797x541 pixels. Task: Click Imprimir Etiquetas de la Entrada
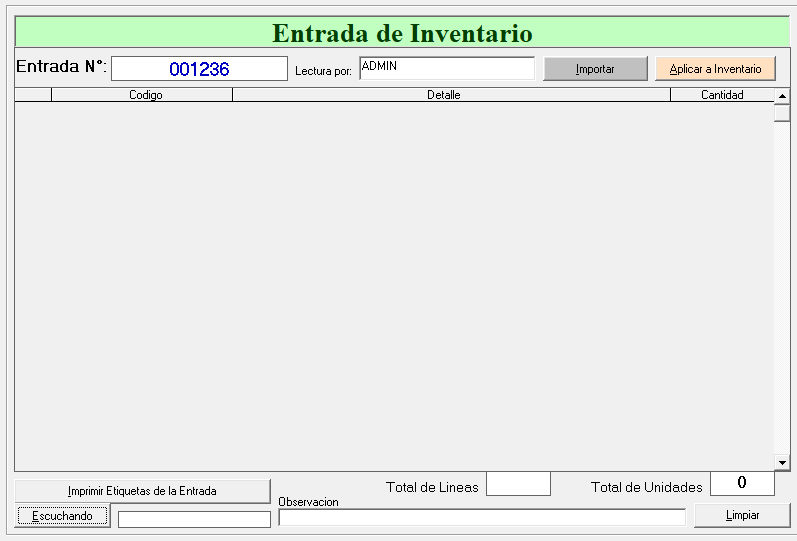142,491
